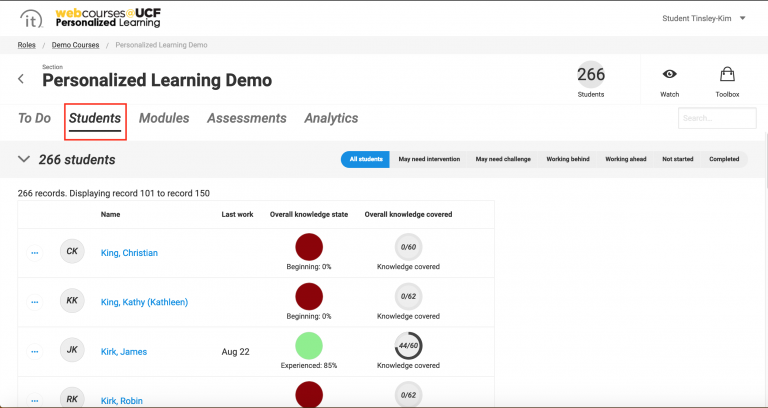This screenshot has width=768, height=408.
Task: Click the 266 Students count badge
Action: pyautogui.click(x=591, y=75)
